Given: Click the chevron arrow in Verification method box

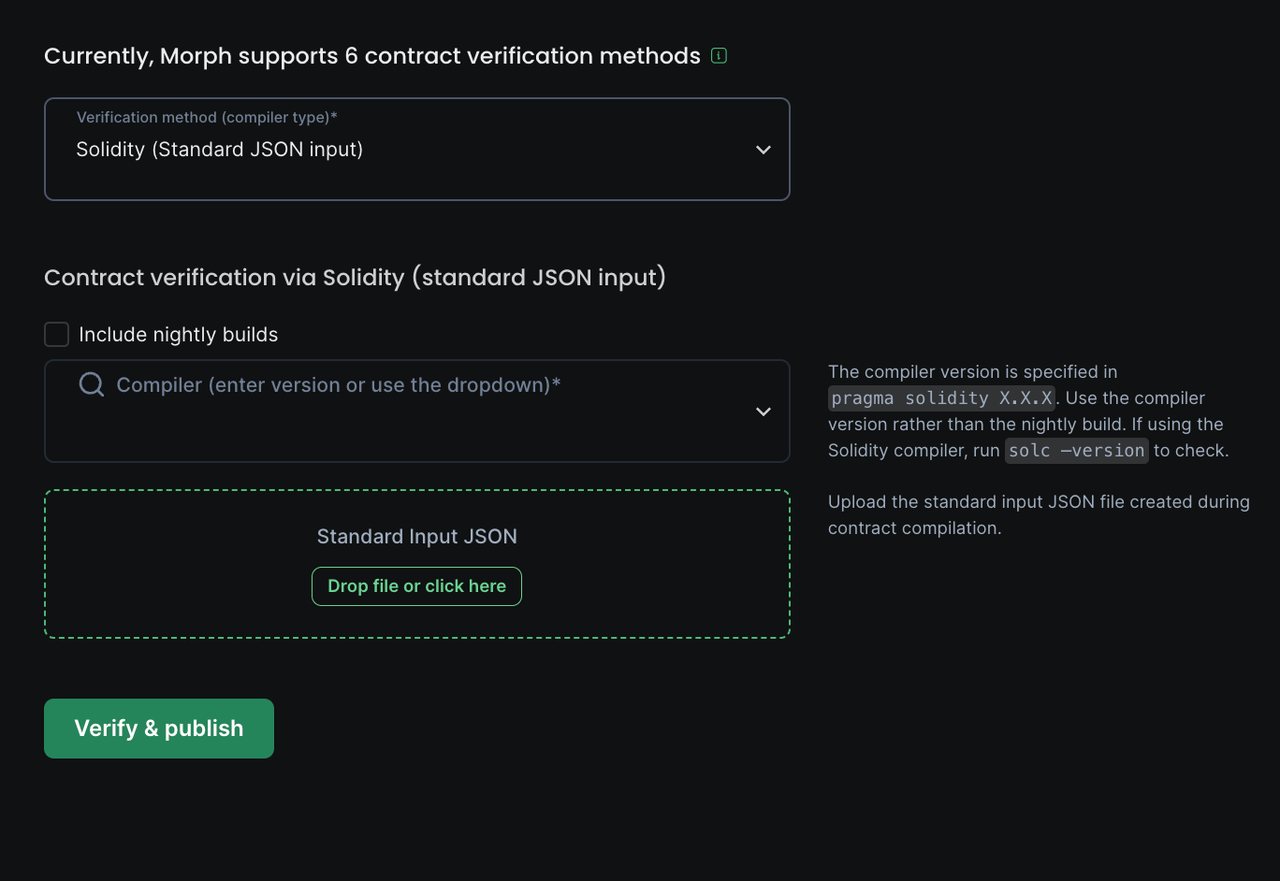Looking at the screenshot, I should tap(763, 150).
